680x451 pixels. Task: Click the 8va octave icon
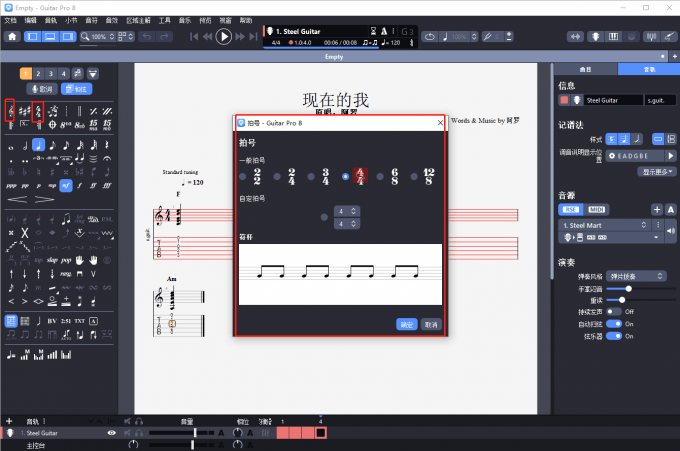pos(65,125)
